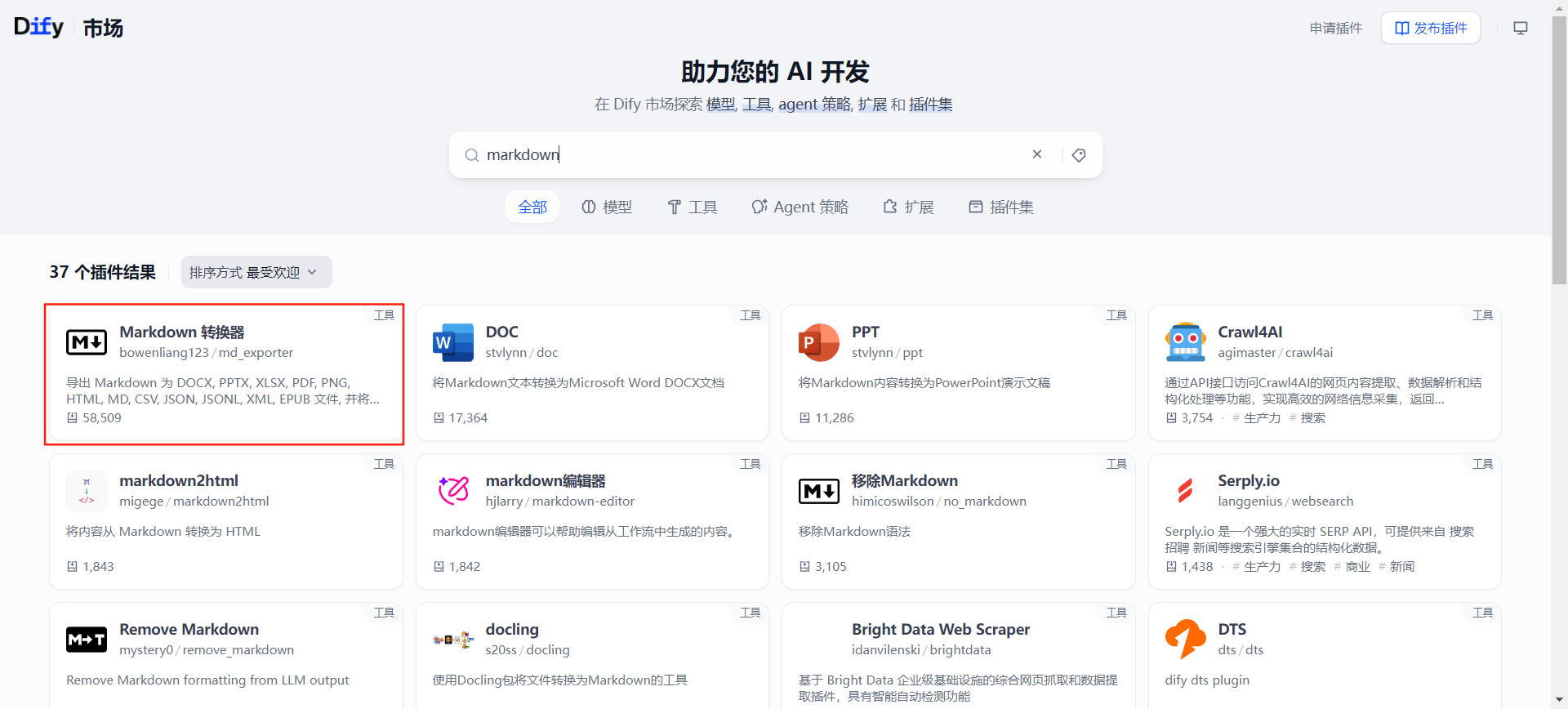Open the 移除Markdown plugin title
1568x709 pixels.
click(x=905, y=480)
